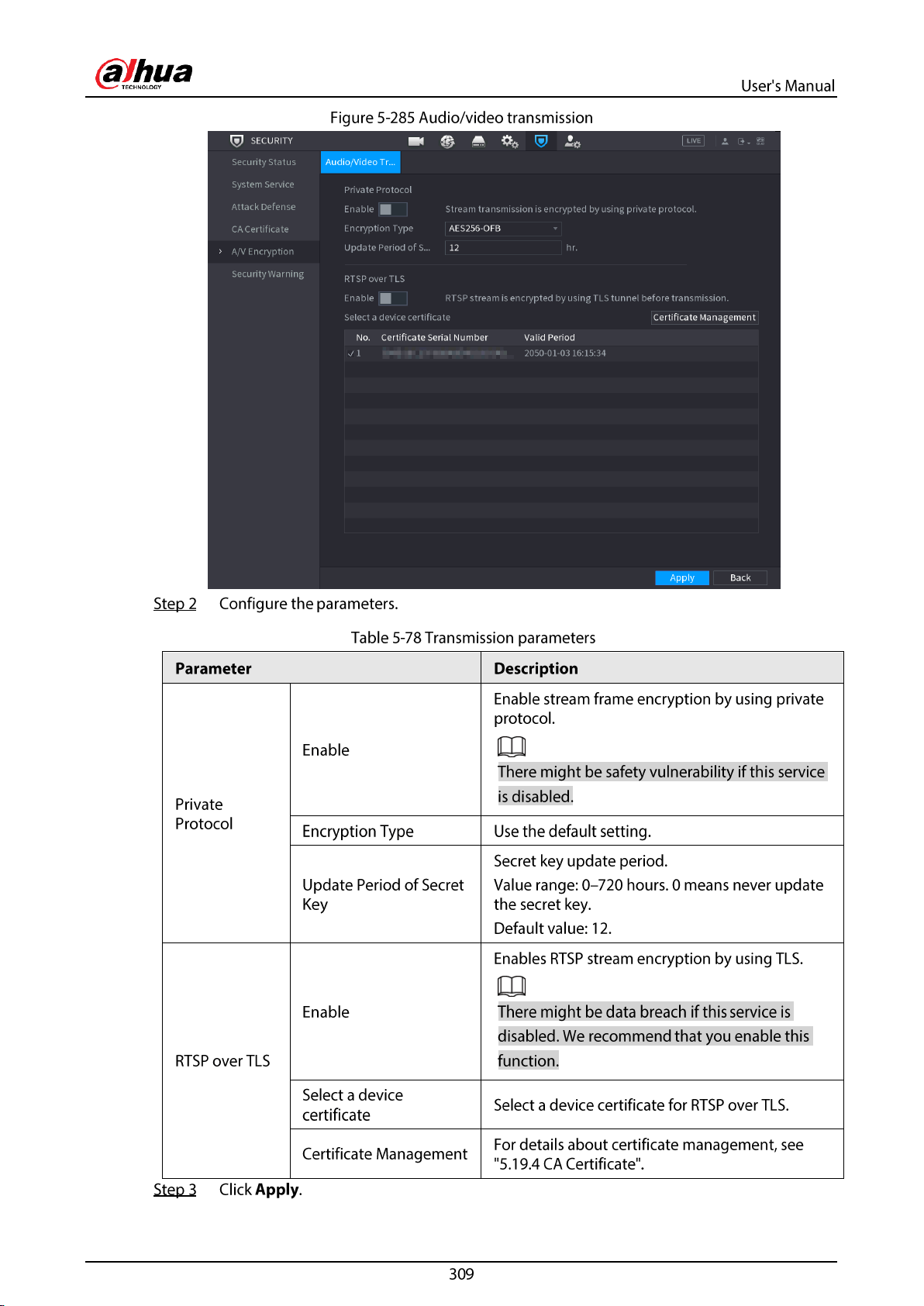This screenshot has width=924, height=1306.
Task: Click the LIVE view icon
Action: (x=693, y=141)
